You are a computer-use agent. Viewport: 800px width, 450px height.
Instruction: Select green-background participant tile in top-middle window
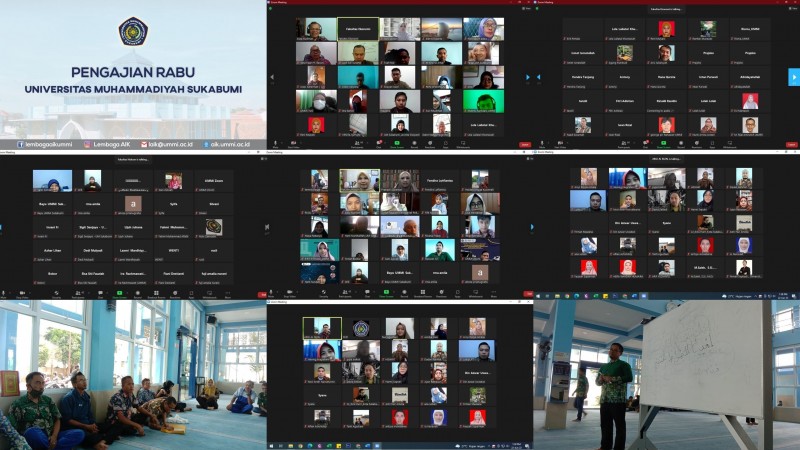coord(484,101)
